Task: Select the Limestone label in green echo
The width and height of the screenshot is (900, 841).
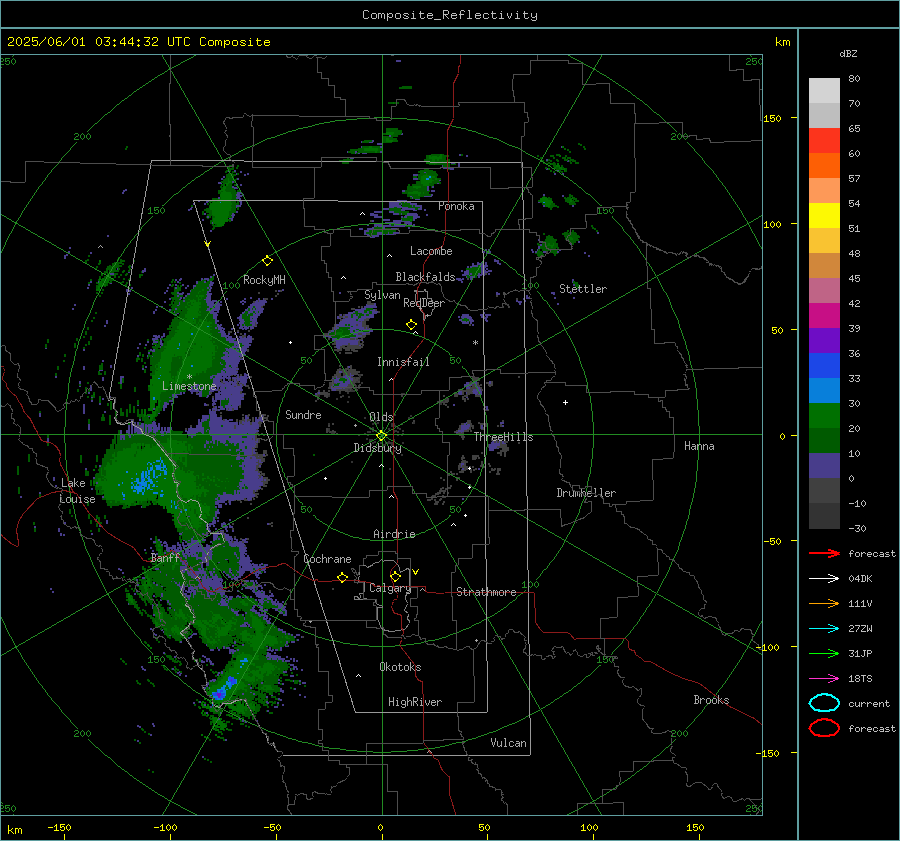Action: [189, 386]
